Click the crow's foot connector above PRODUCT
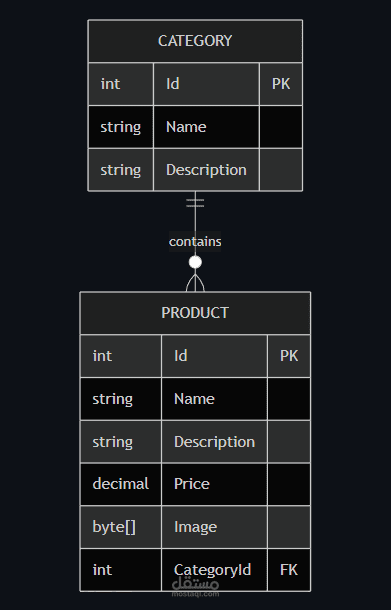Screen dimensions: 391x610 coord(195,283)
